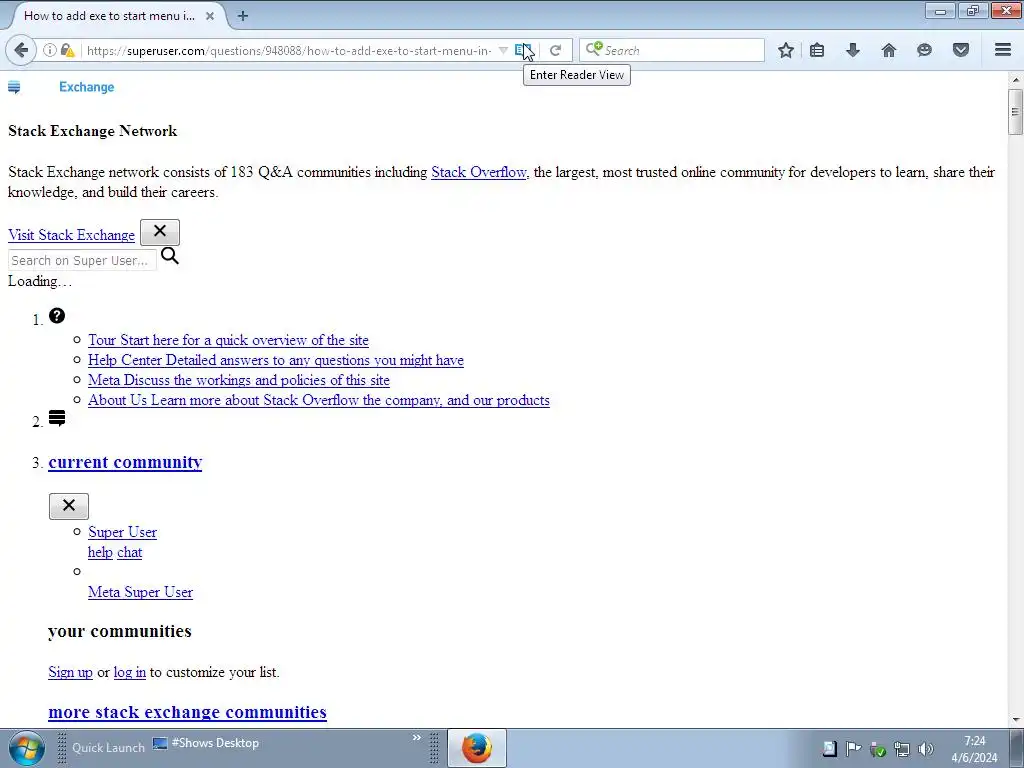This screenshot has width=1024, height=768.
Task: Open a new tab with plus button
Action: tap(243, 16)
